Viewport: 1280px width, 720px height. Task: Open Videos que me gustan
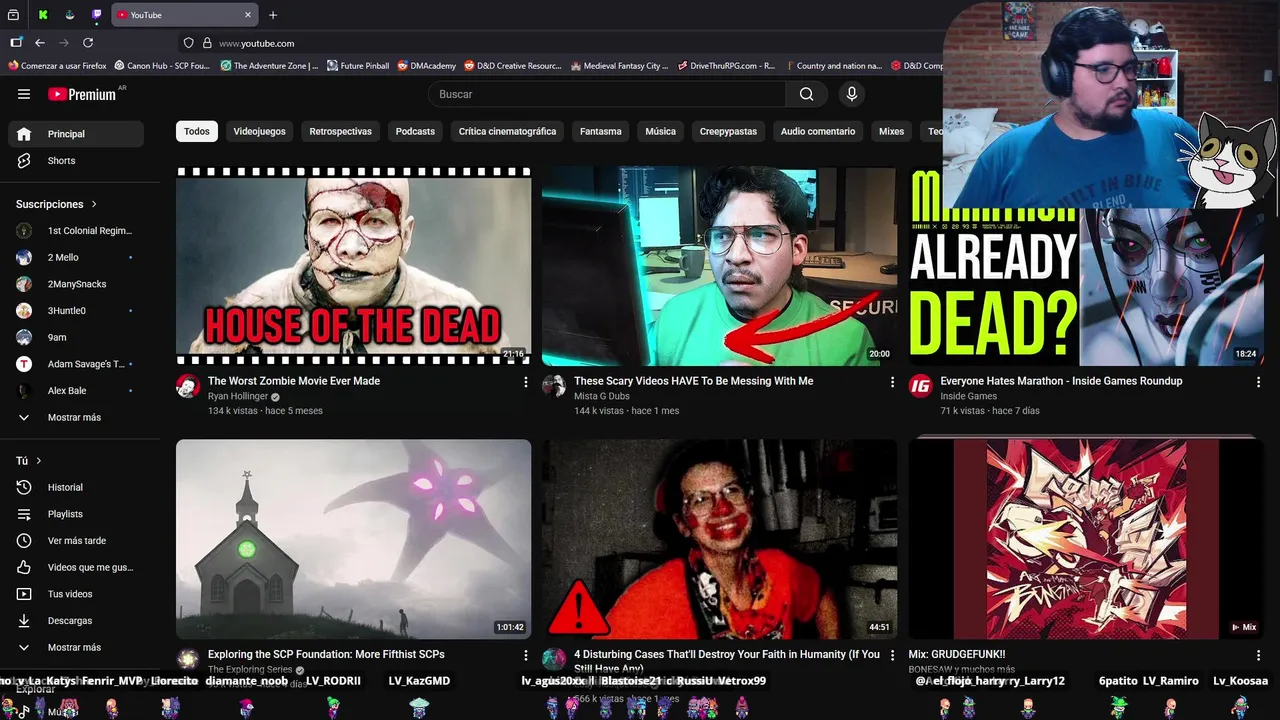click(x=76, y=567)
